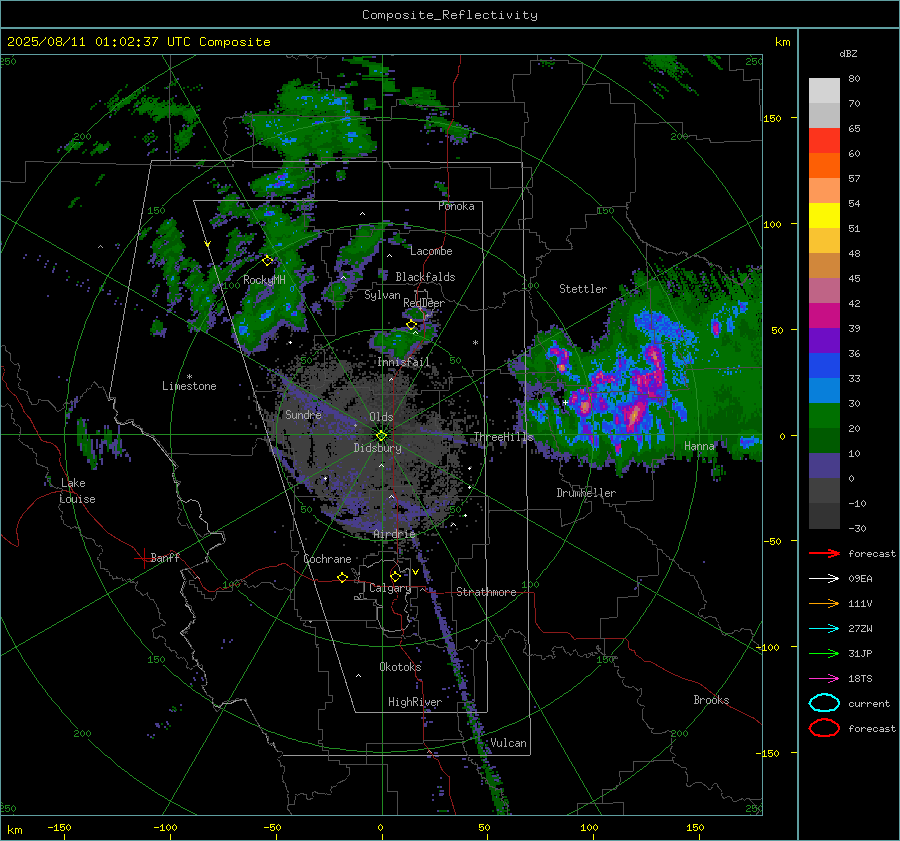The width and height of the screenshot is (900, 841).
Task: Click the Blackfalds town label
Action: [x=425, y=277]
